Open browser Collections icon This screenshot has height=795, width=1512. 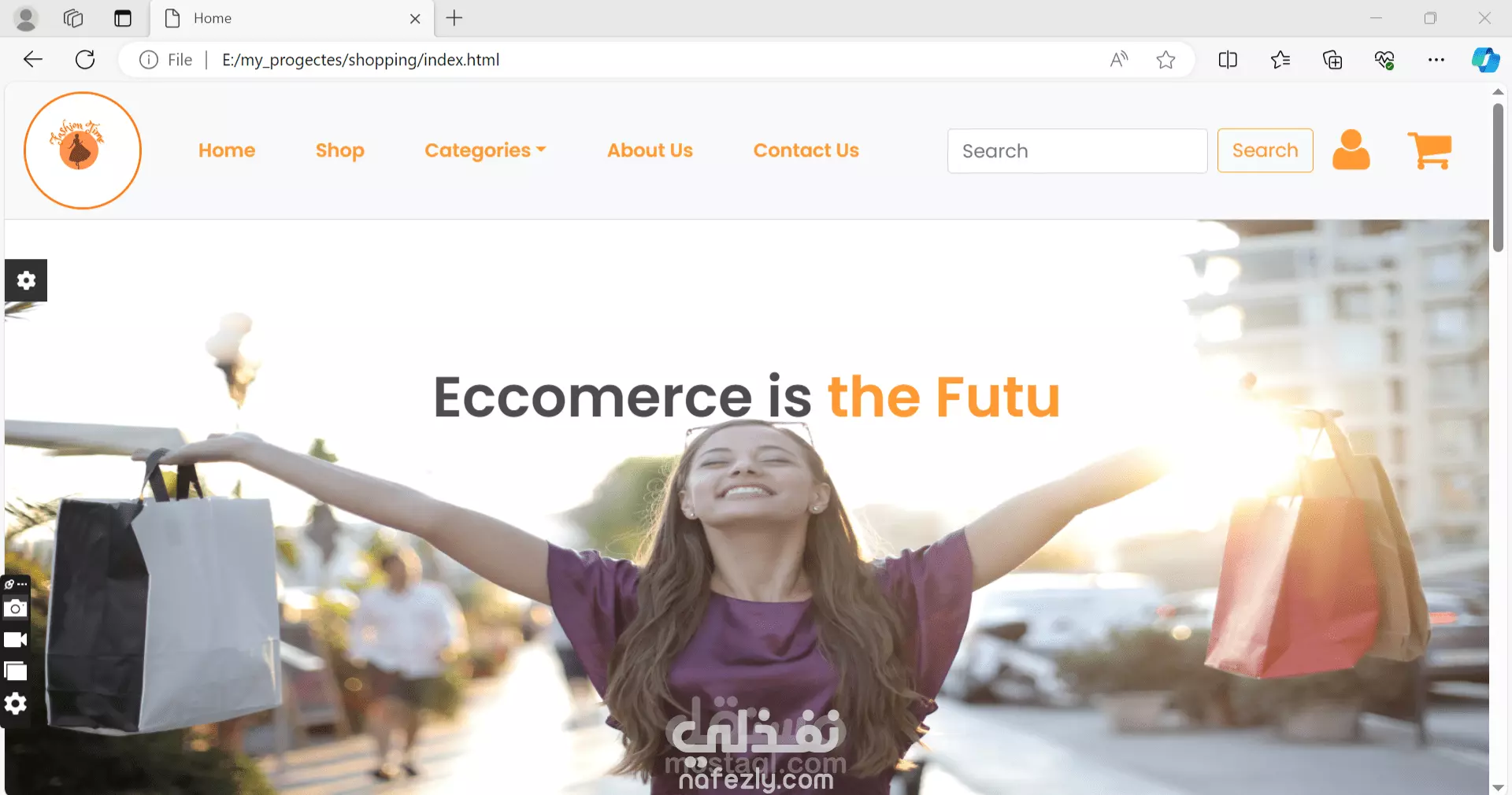[1332, 60]
